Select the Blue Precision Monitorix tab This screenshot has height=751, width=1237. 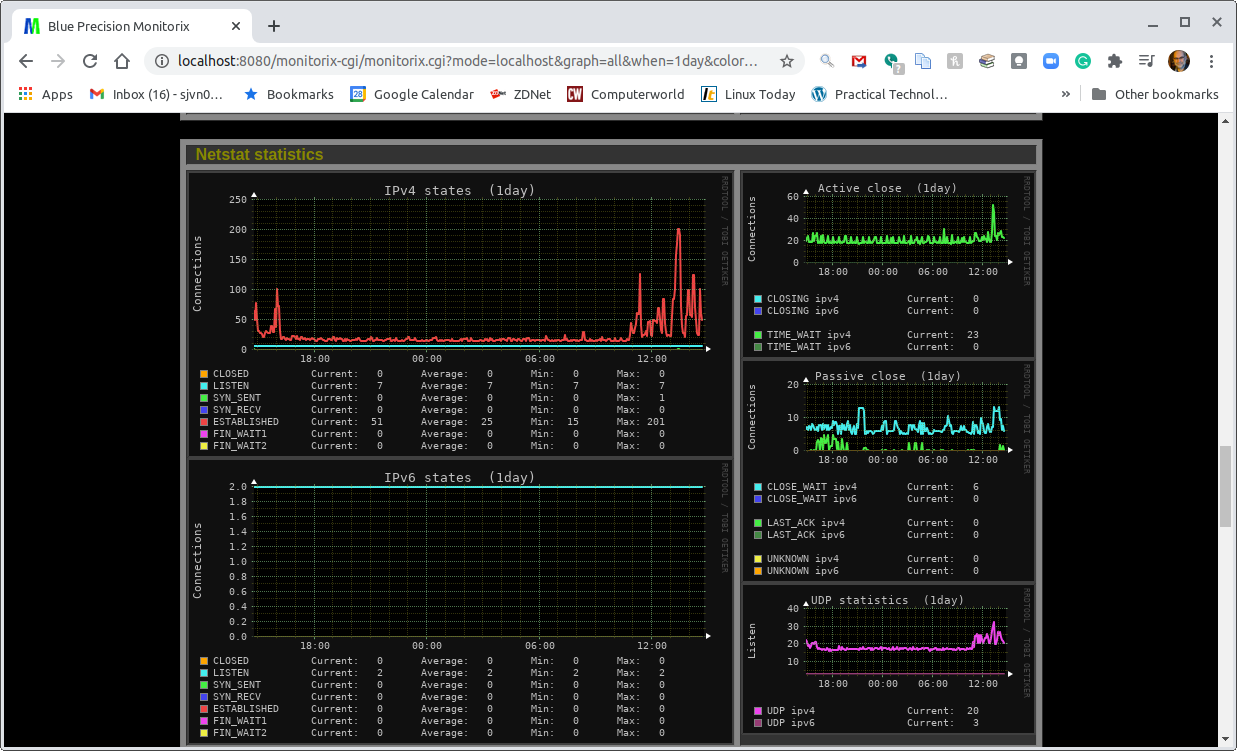tap(118, 26)
